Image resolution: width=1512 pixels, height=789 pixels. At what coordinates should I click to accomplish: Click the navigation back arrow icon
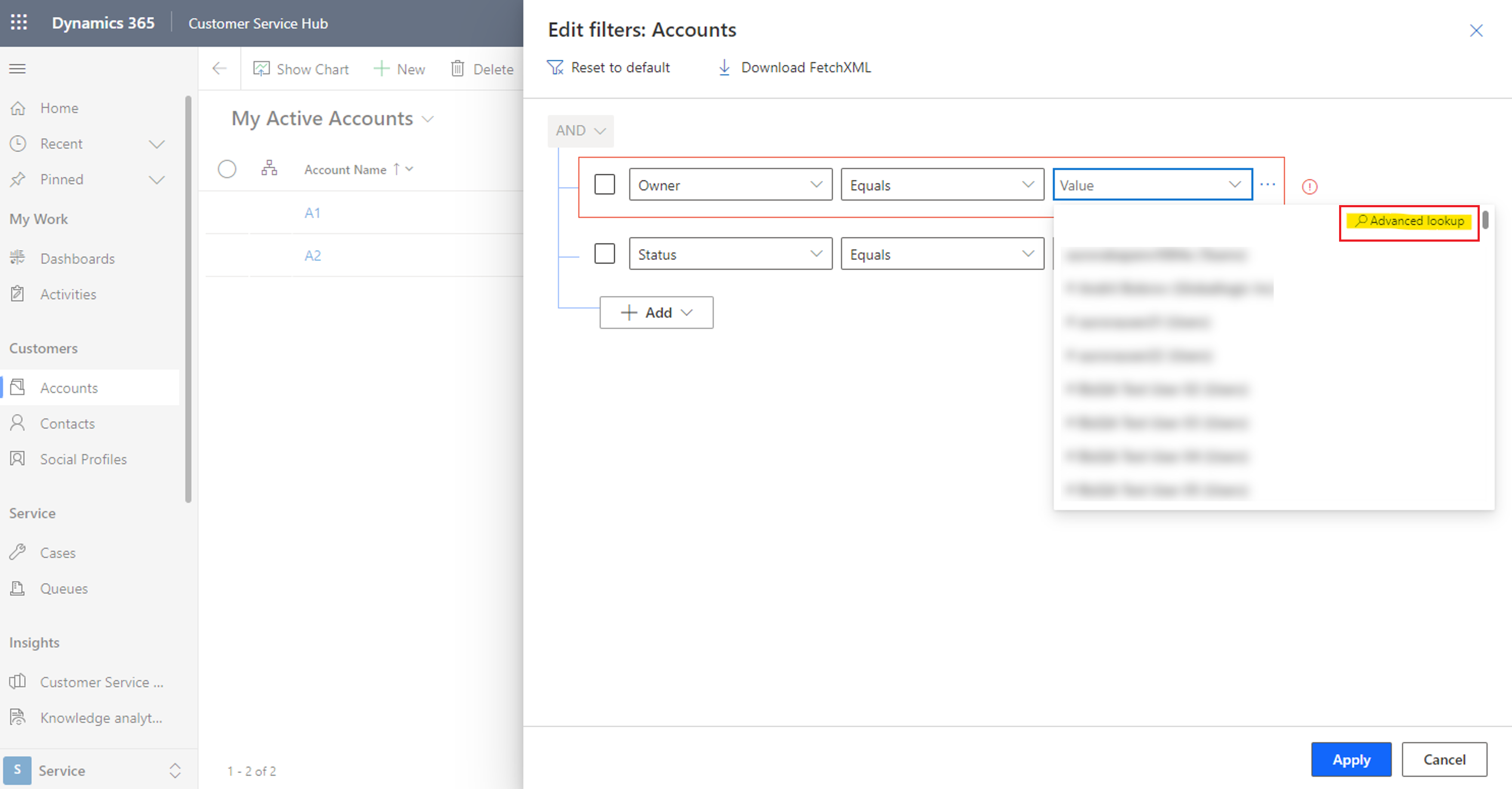click(x=219, y=68)
